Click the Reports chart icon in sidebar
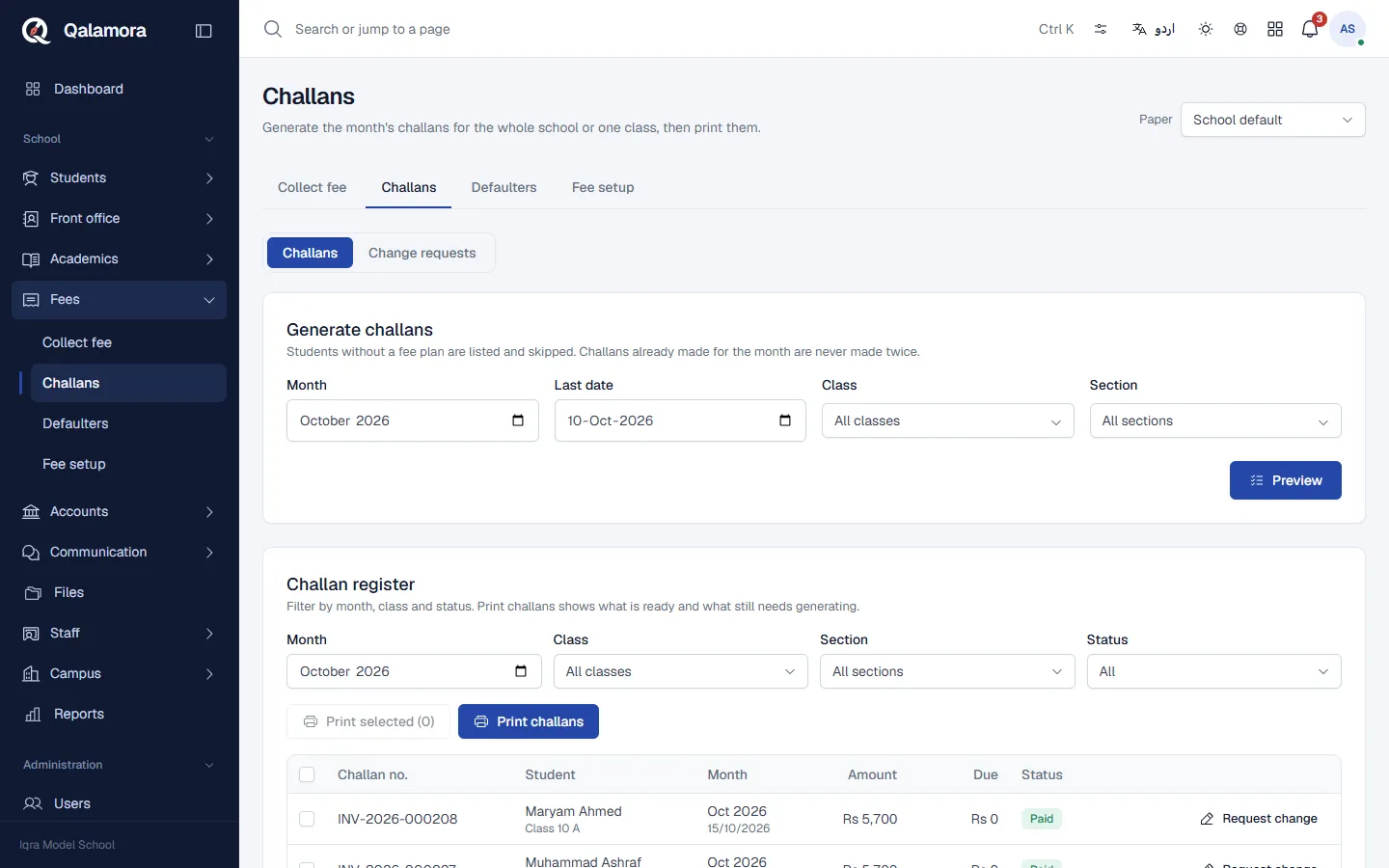The width and height of the screenshot is (1389, 868). [x=32, y=714]
